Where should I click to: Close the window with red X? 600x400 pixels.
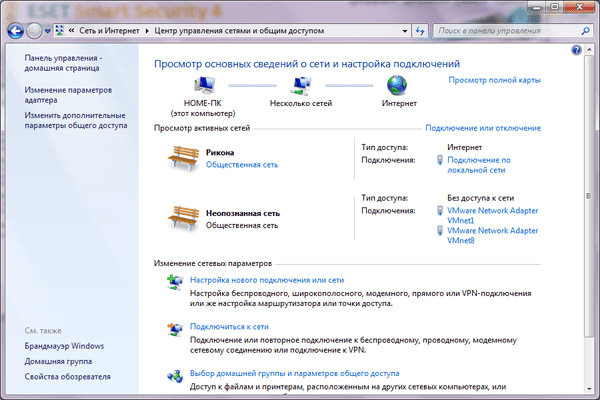pyautogui.click(x=579, y=7)
